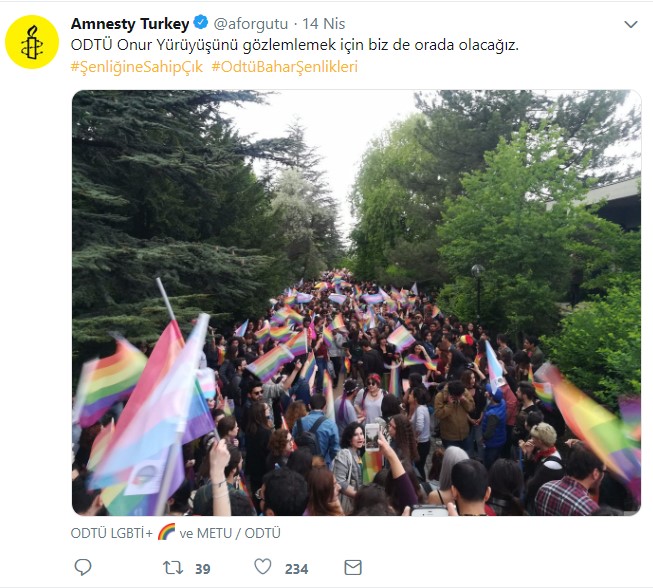The image size is (653, 588).
Task: Open the tagged ODTÜ LGBTİ+ account
Action: (112, 533)
